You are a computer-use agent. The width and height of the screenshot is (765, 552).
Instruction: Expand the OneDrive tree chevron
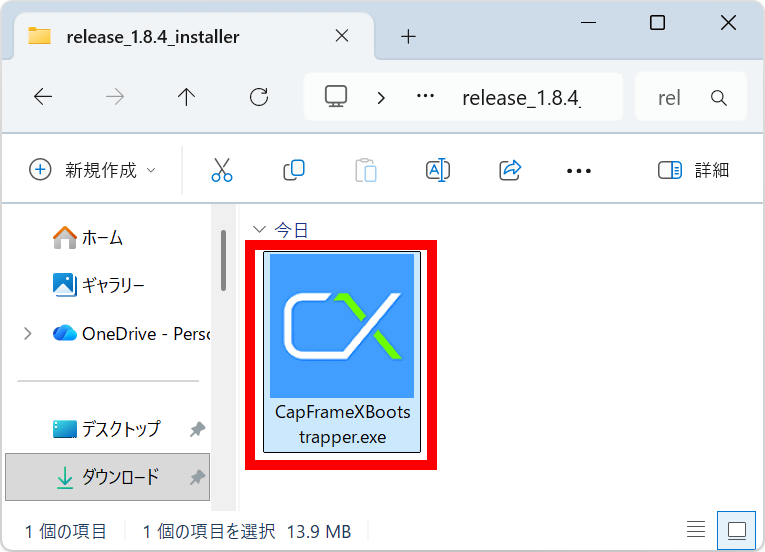(x=28, y=334)
